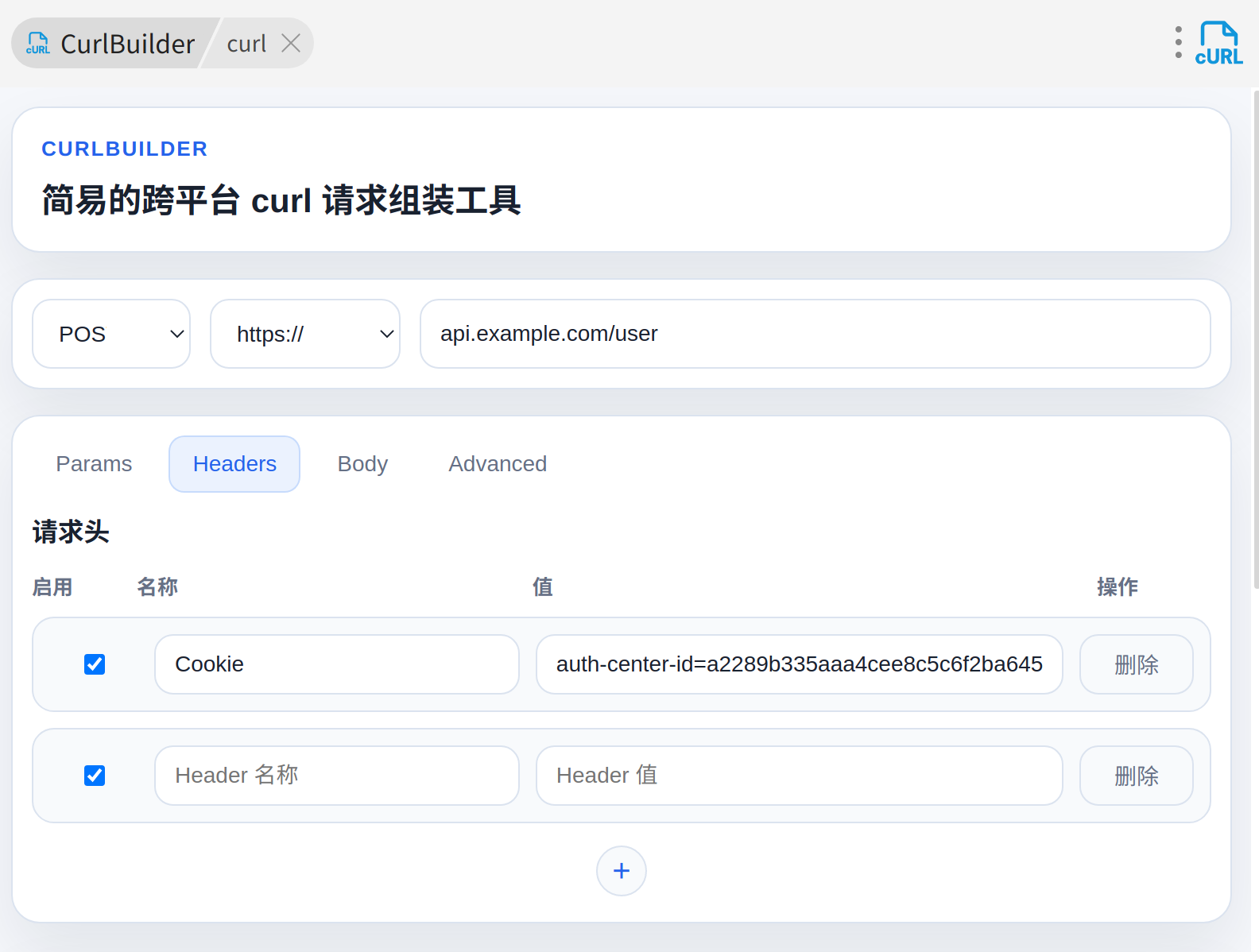
Task: Close the curl tab with X icon
Action: point(291,43)
